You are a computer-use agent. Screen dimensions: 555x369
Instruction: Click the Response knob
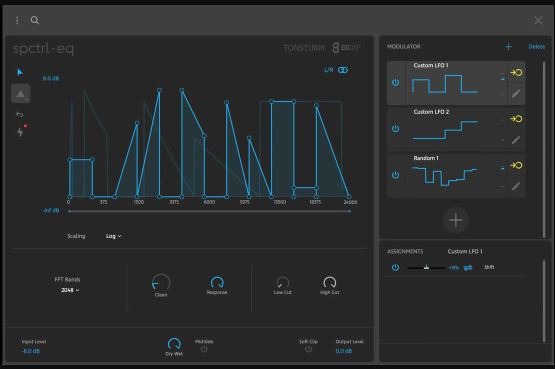[x=217, y=282]
